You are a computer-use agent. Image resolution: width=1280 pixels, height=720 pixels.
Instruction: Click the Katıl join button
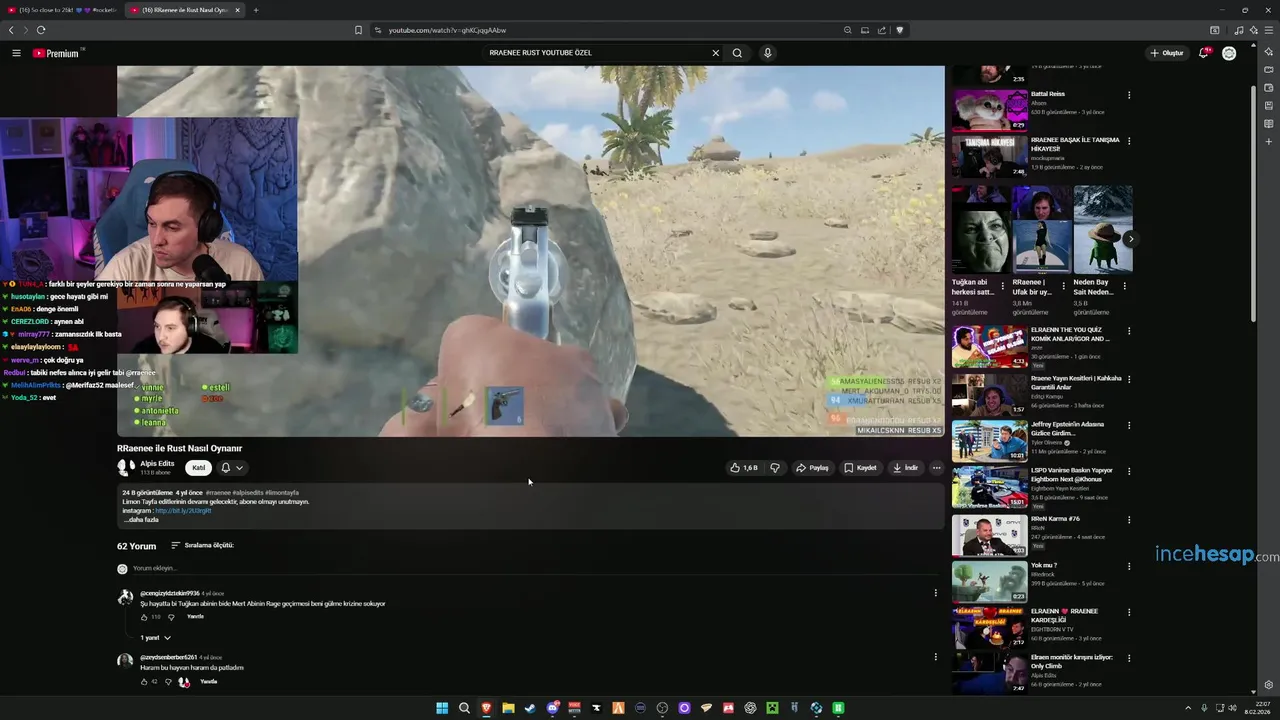(x=198, y=468)
